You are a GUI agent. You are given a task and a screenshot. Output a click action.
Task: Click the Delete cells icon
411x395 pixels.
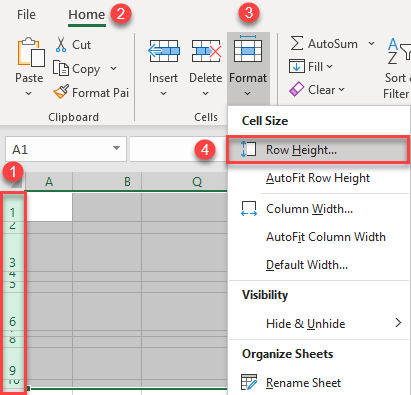206,51
